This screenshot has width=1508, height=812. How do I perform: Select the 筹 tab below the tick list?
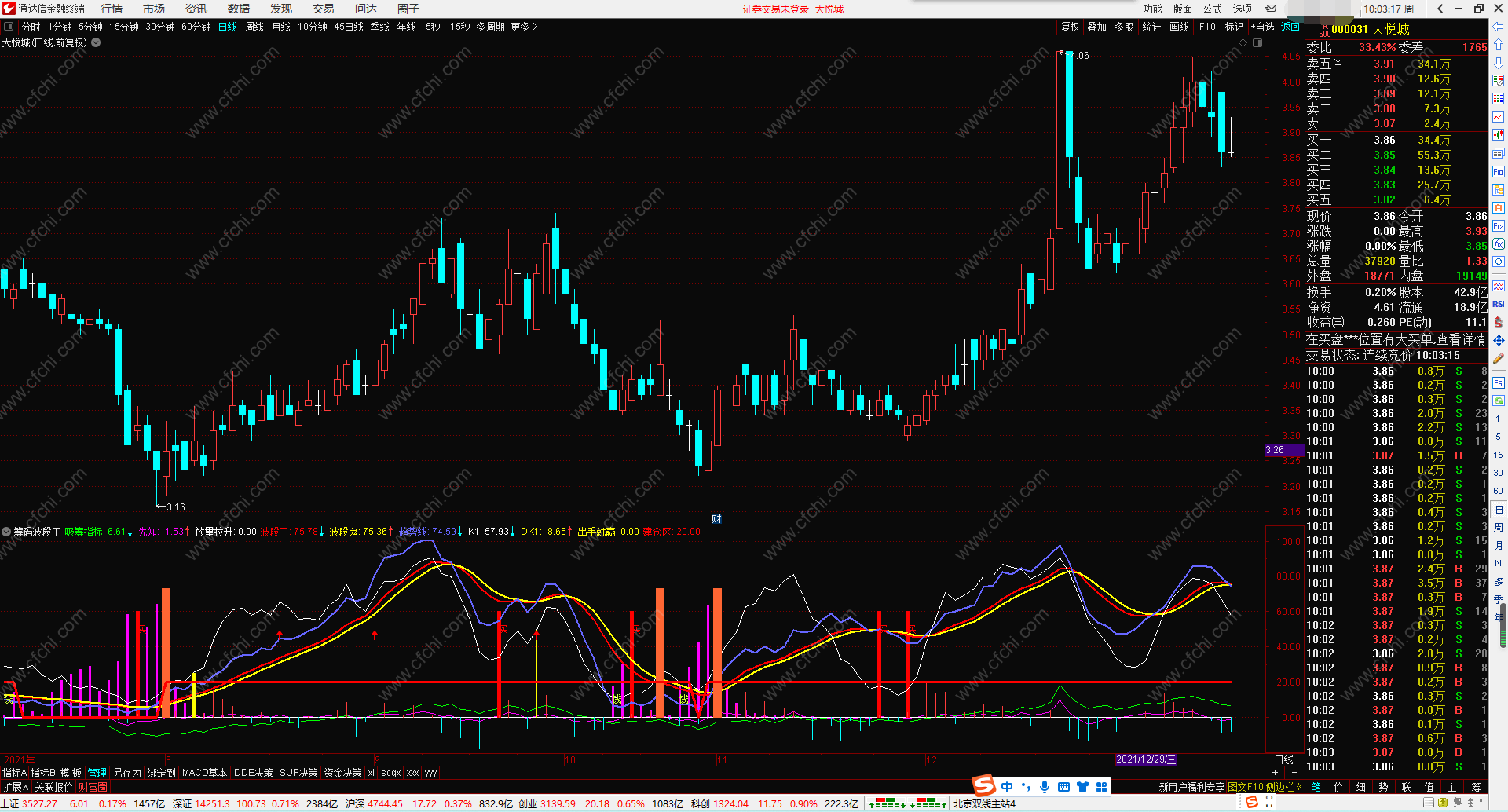pos(1476,786)
